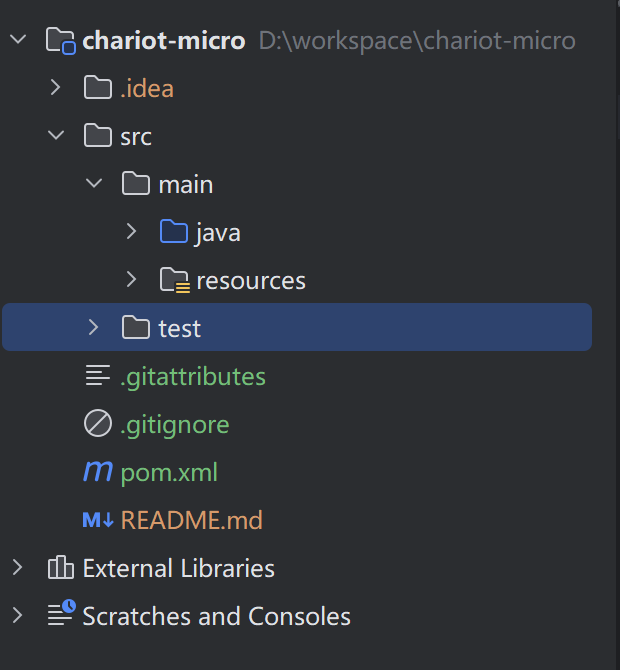Select the pom.xml file
Viewport: 620px width, 670px height.
point(169,472)
